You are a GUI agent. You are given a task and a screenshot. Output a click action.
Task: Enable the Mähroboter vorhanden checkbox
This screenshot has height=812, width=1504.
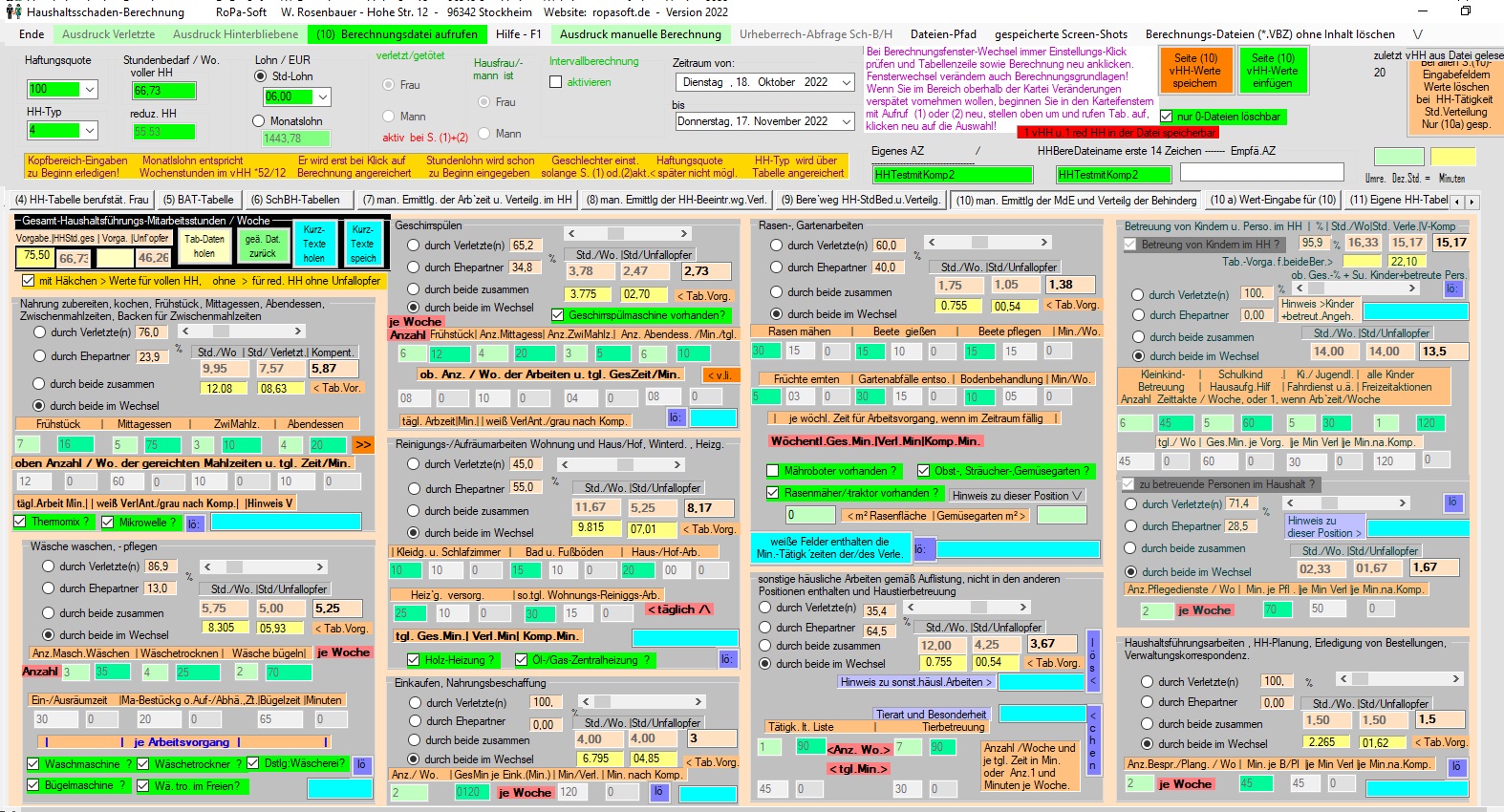coord(773,471)
